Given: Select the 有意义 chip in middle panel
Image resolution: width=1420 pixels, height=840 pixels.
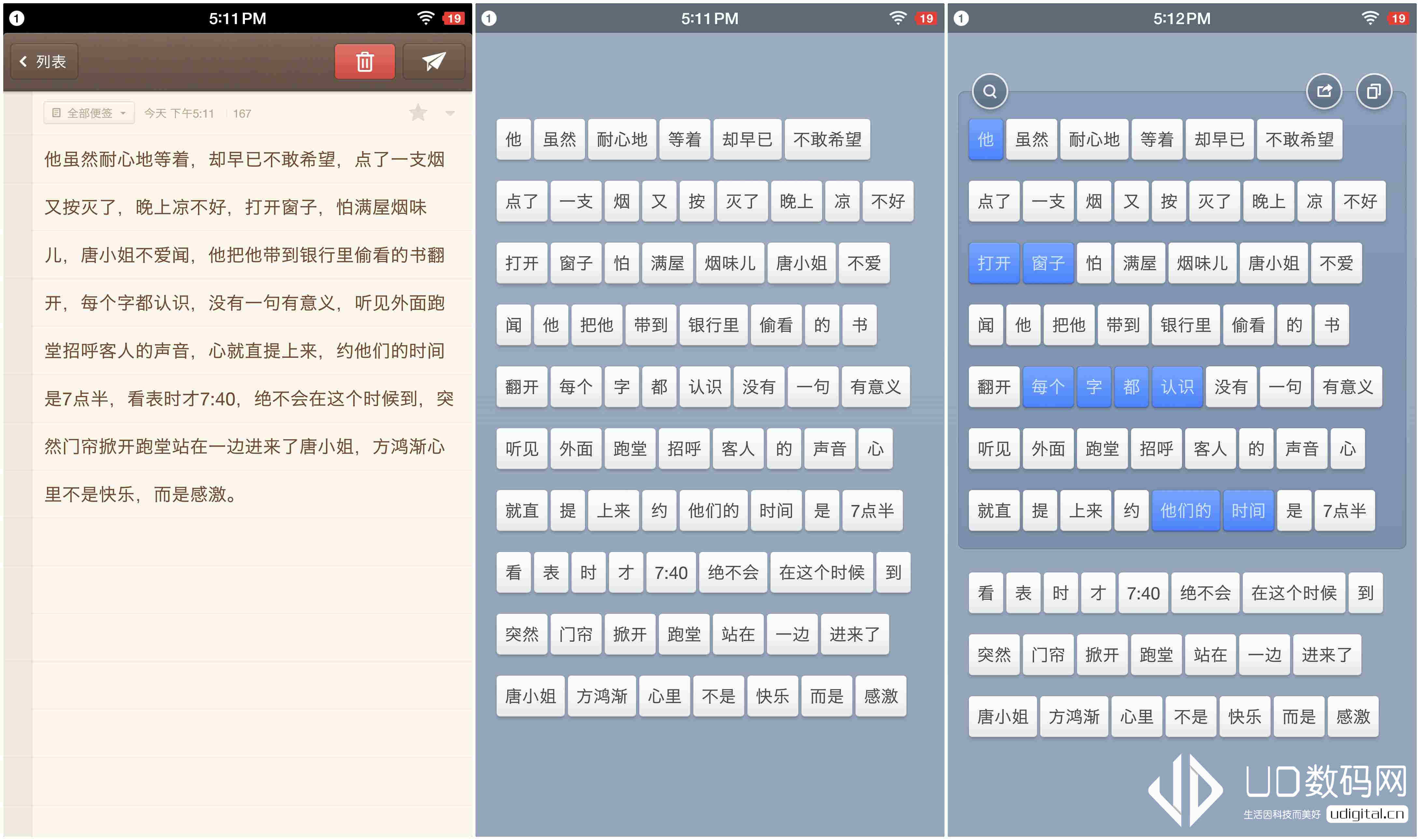Looking at the screenshot, I should (876, 386).
